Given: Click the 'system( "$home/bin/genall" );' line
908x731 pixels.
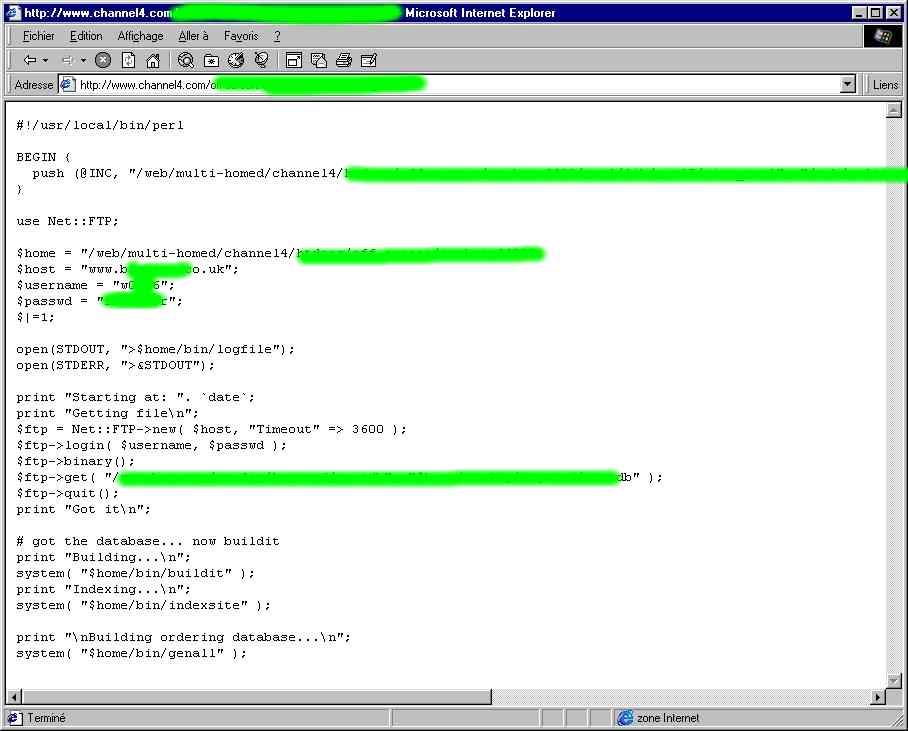Looking at the screenshot, I should coord(131,653).
